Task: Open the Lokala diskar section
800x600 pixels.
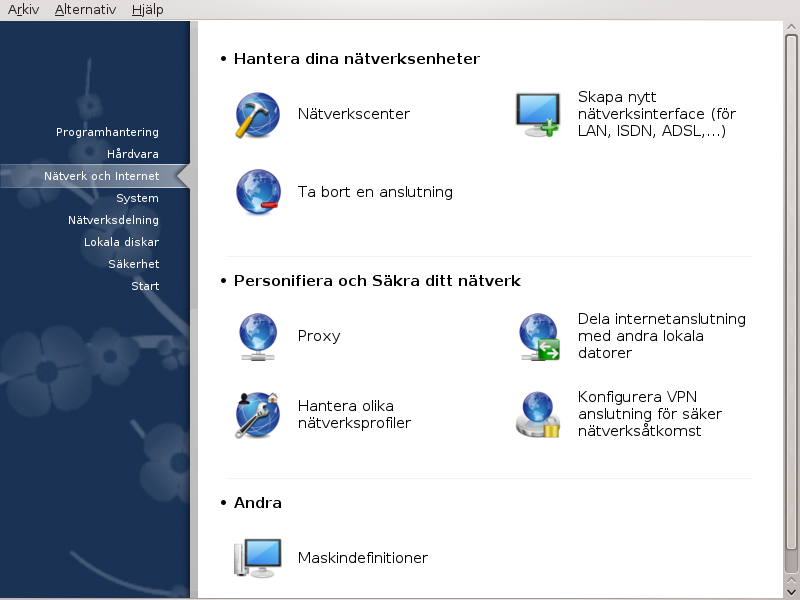Action: 121,242
